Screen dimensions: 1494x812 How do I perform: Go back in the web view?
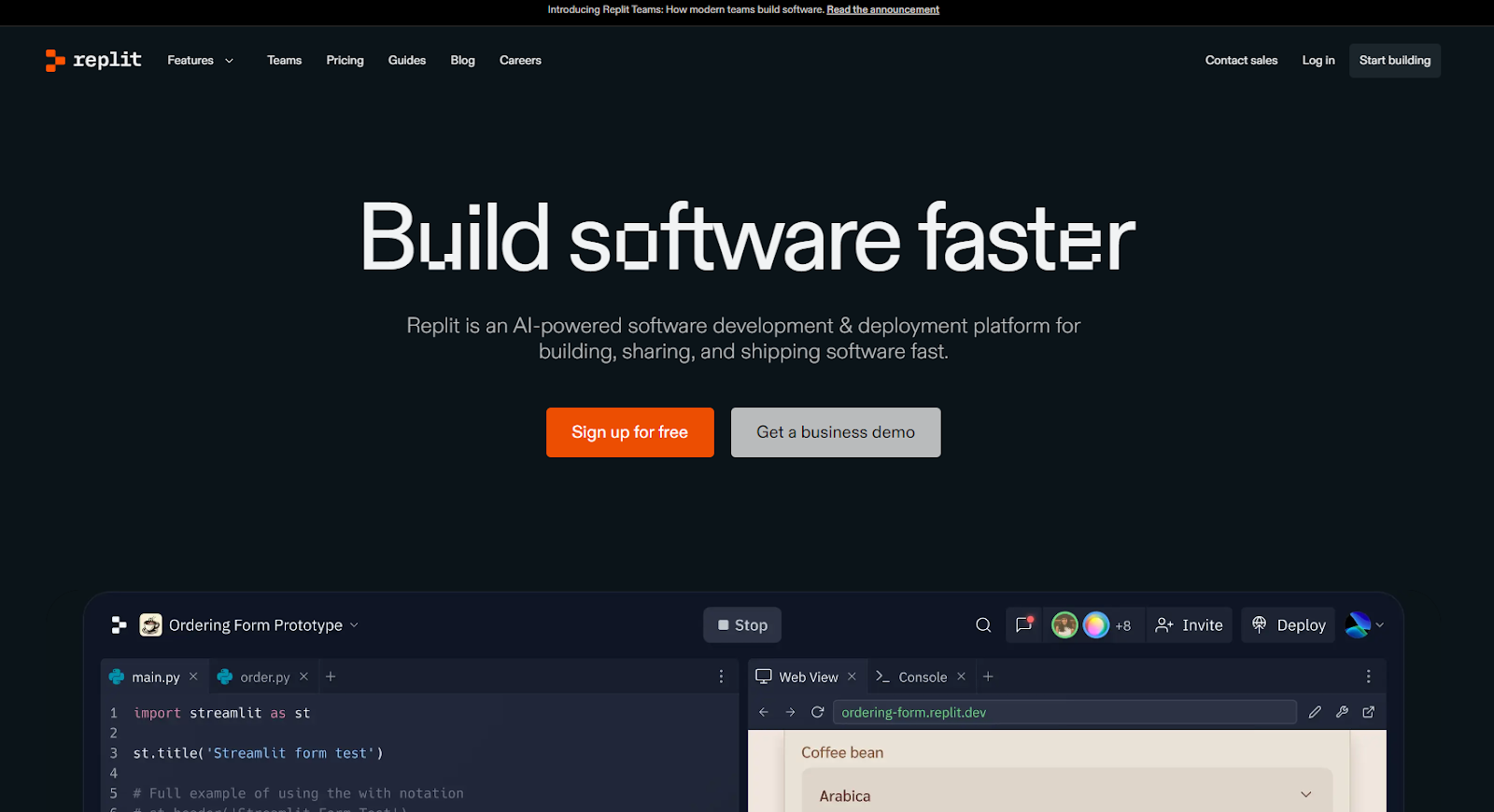tap(764, 712)
